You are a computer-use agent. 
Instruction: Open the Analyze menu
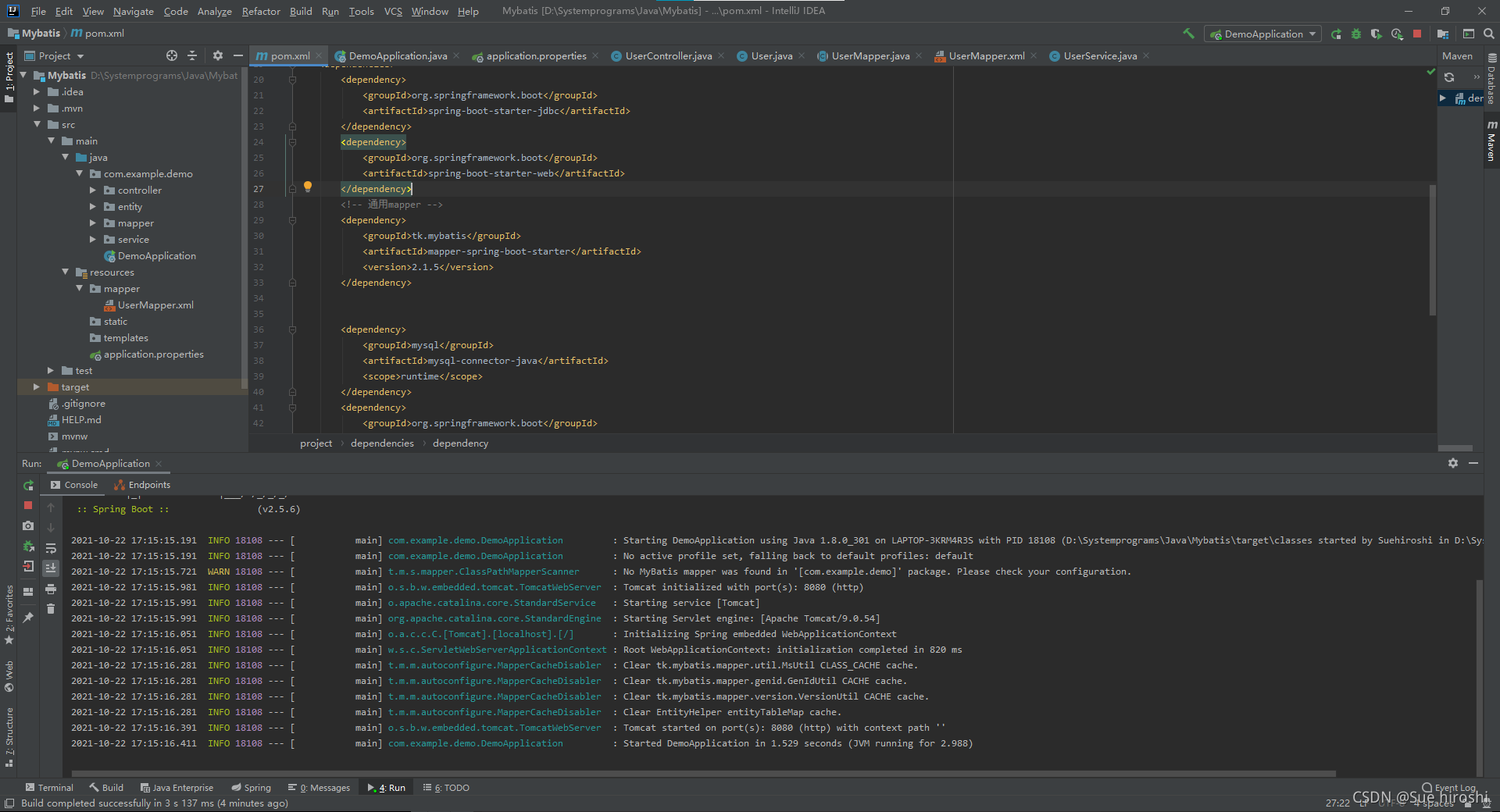[x=214, y=11]
